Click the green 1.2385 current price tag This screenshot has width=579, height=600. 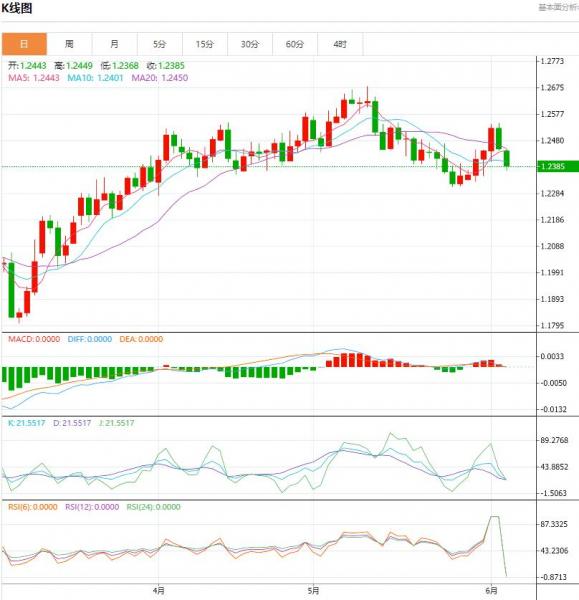558,166
